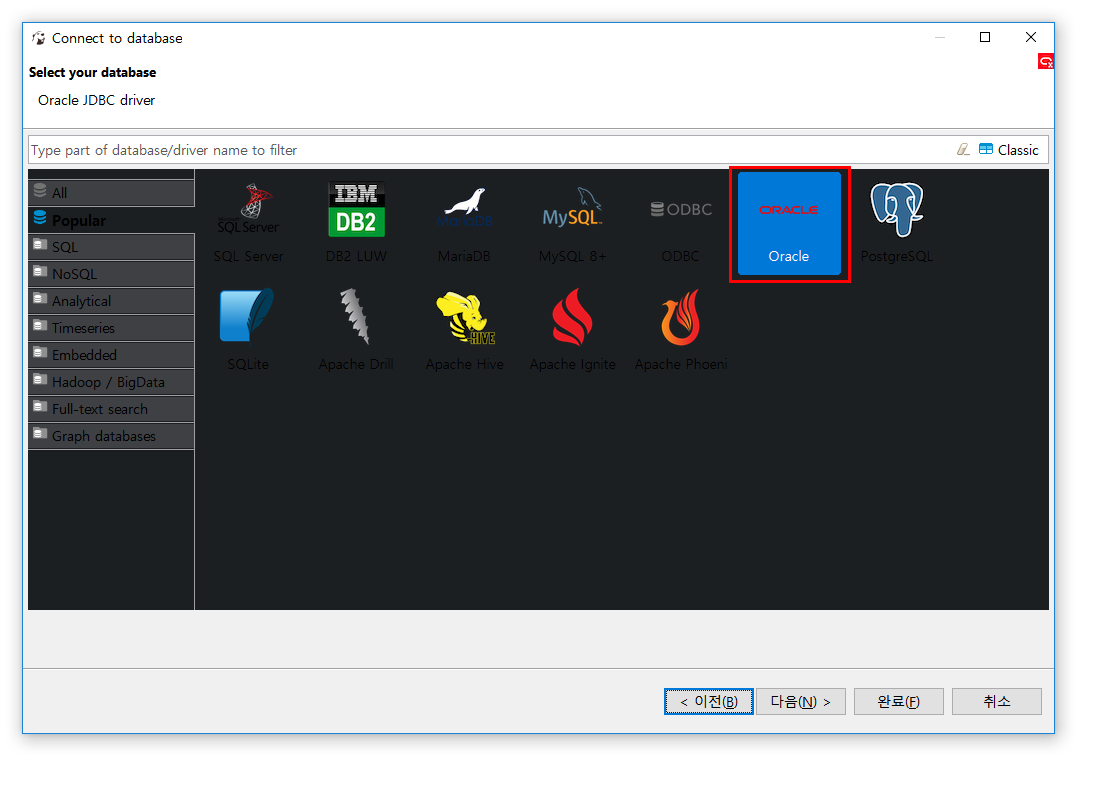
Task: Open Graph databases category
Action: 111,436
